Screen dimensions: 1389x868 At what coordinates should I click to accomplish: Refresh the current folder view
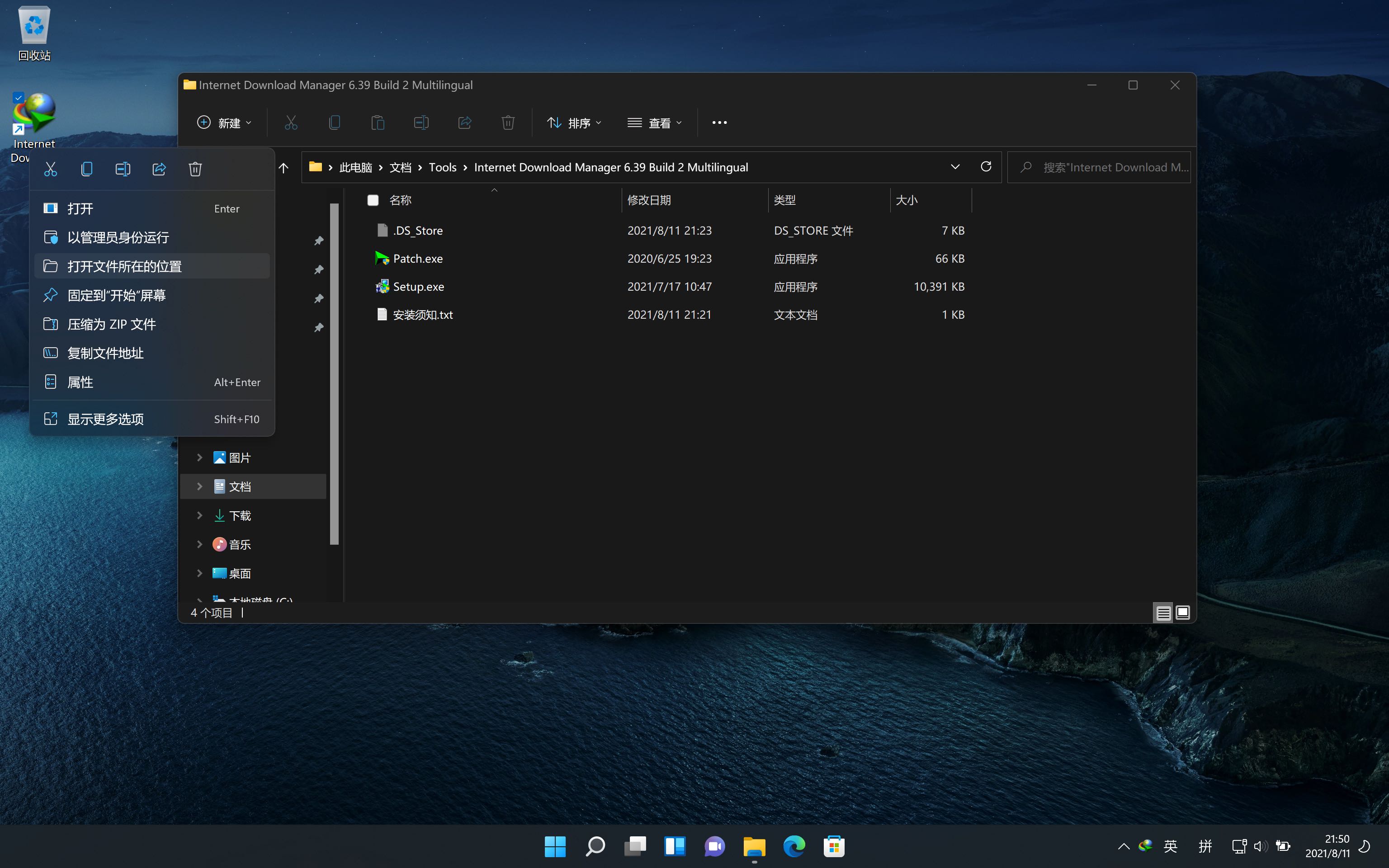pos(986,167)
